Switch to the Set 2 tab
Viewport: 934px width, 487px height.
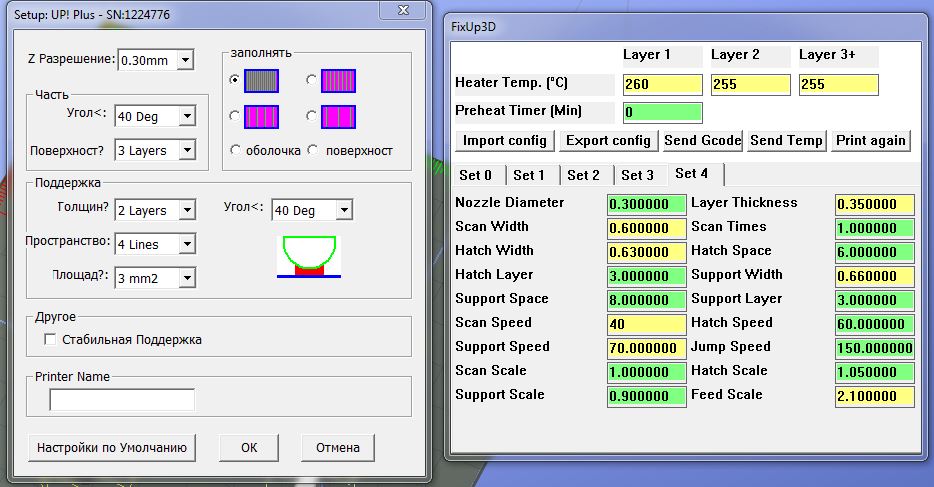[583, 175]
